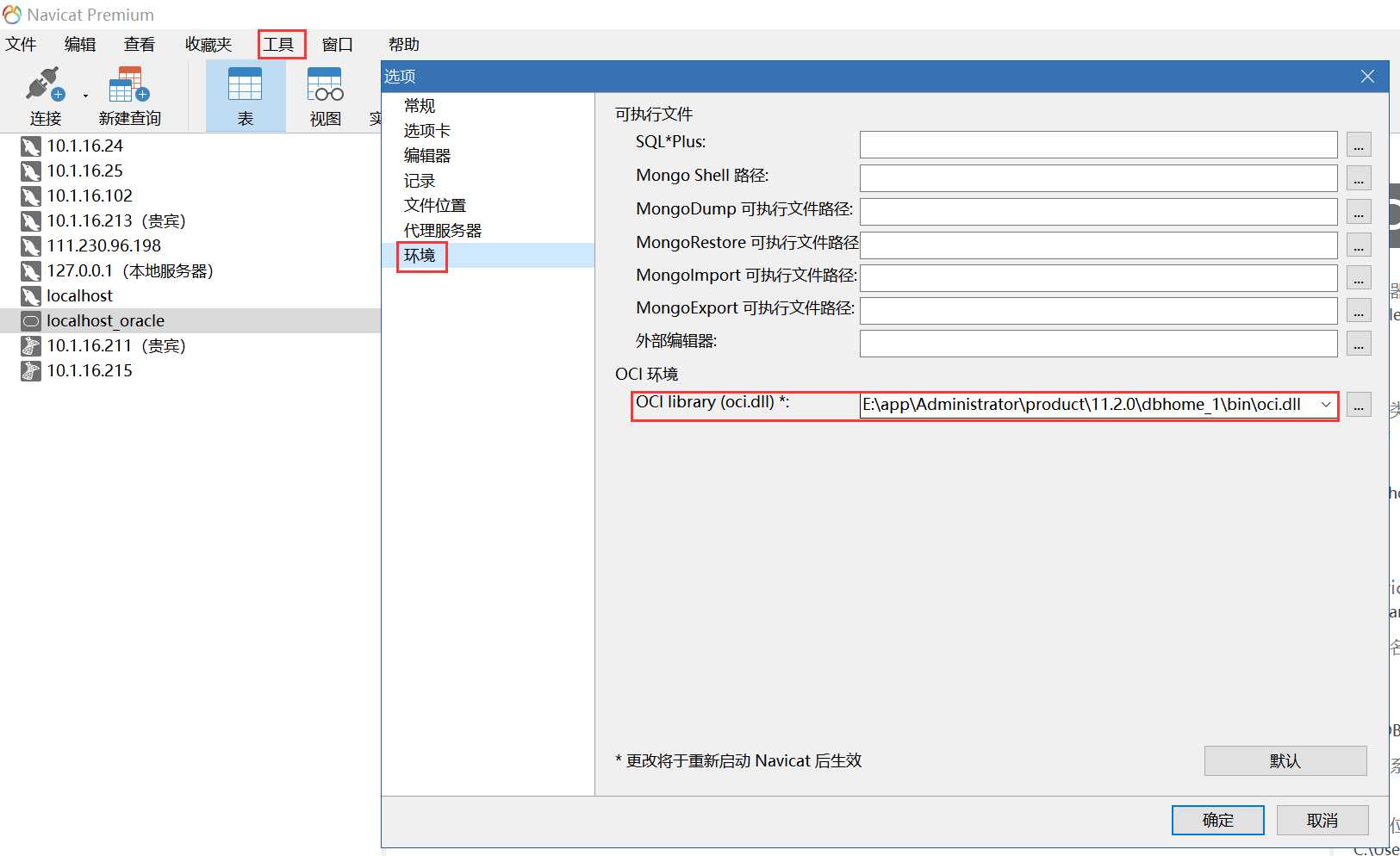This screenshot has height=856, width=1400.
Task: Click the OCI library oci.dll path text
Action: [1082, 405]
